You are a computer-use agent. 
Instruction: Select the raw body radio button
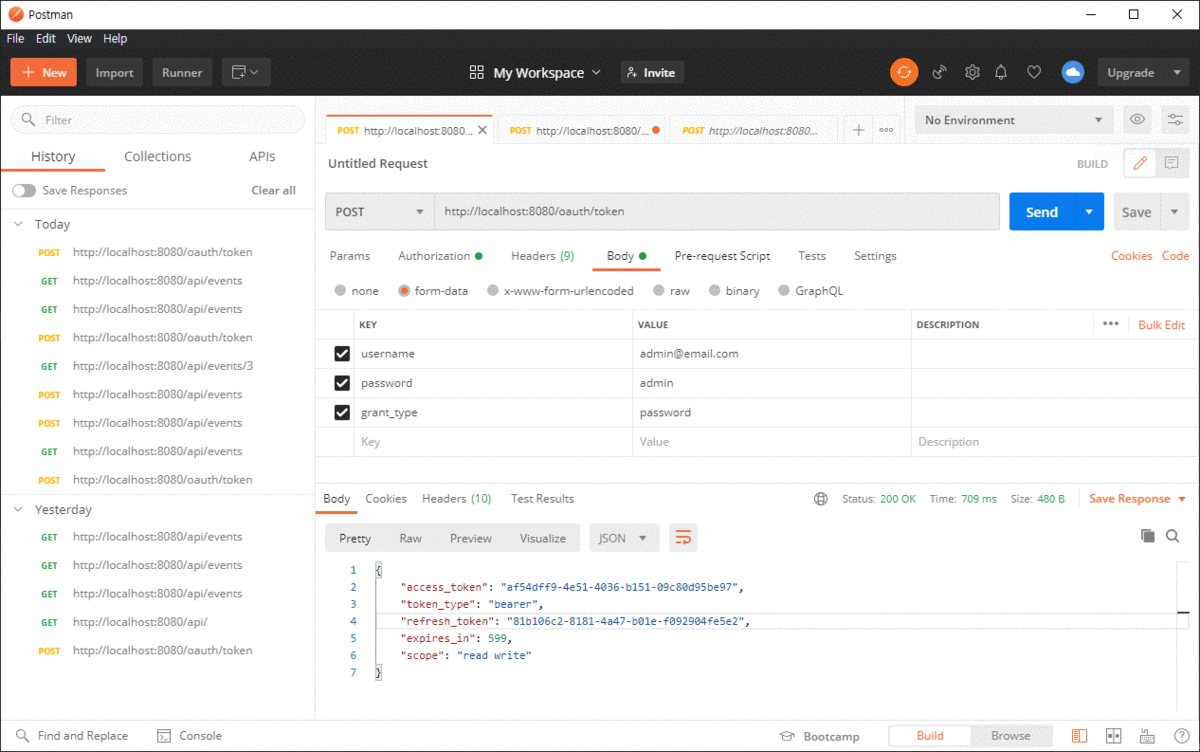[659, 291]
